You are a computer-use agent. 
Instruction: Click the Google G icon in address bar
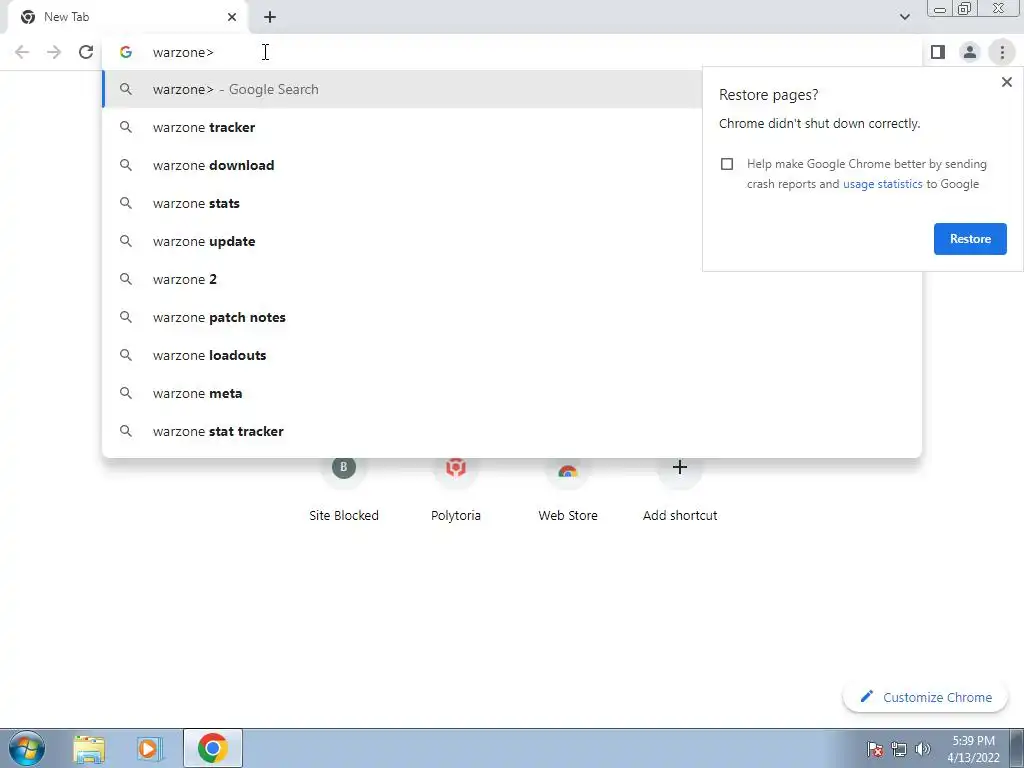click(x=126, y=52)
